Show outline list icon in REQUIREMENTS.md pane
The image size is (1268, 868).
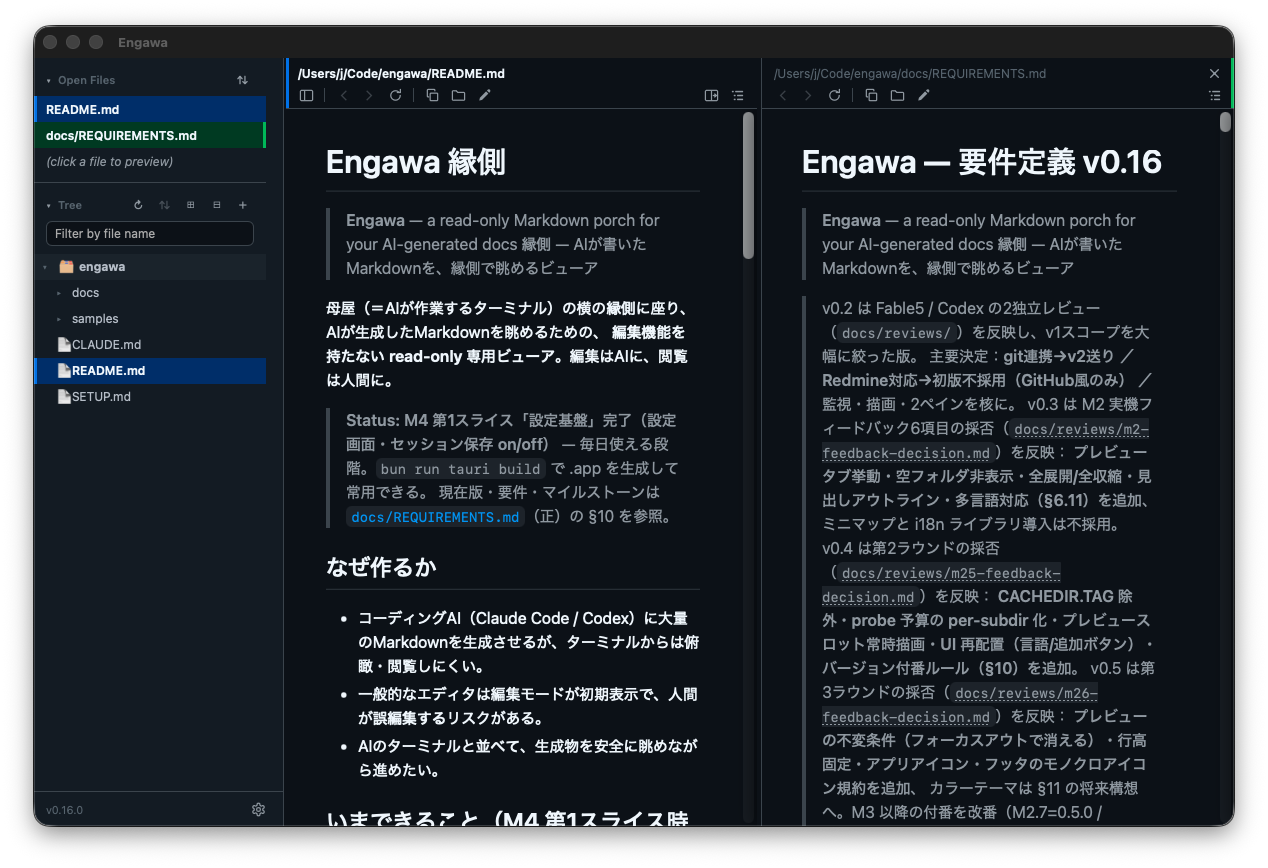[1214, 96]
